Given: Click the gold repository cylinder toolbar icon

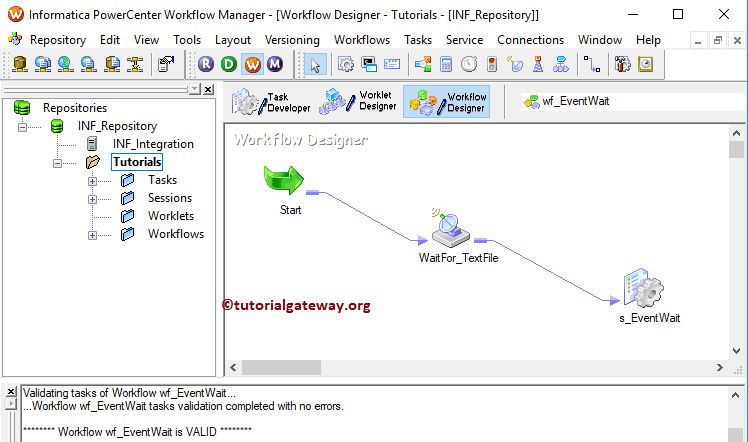Looking at the screenshot, I should tap(20, 64).
